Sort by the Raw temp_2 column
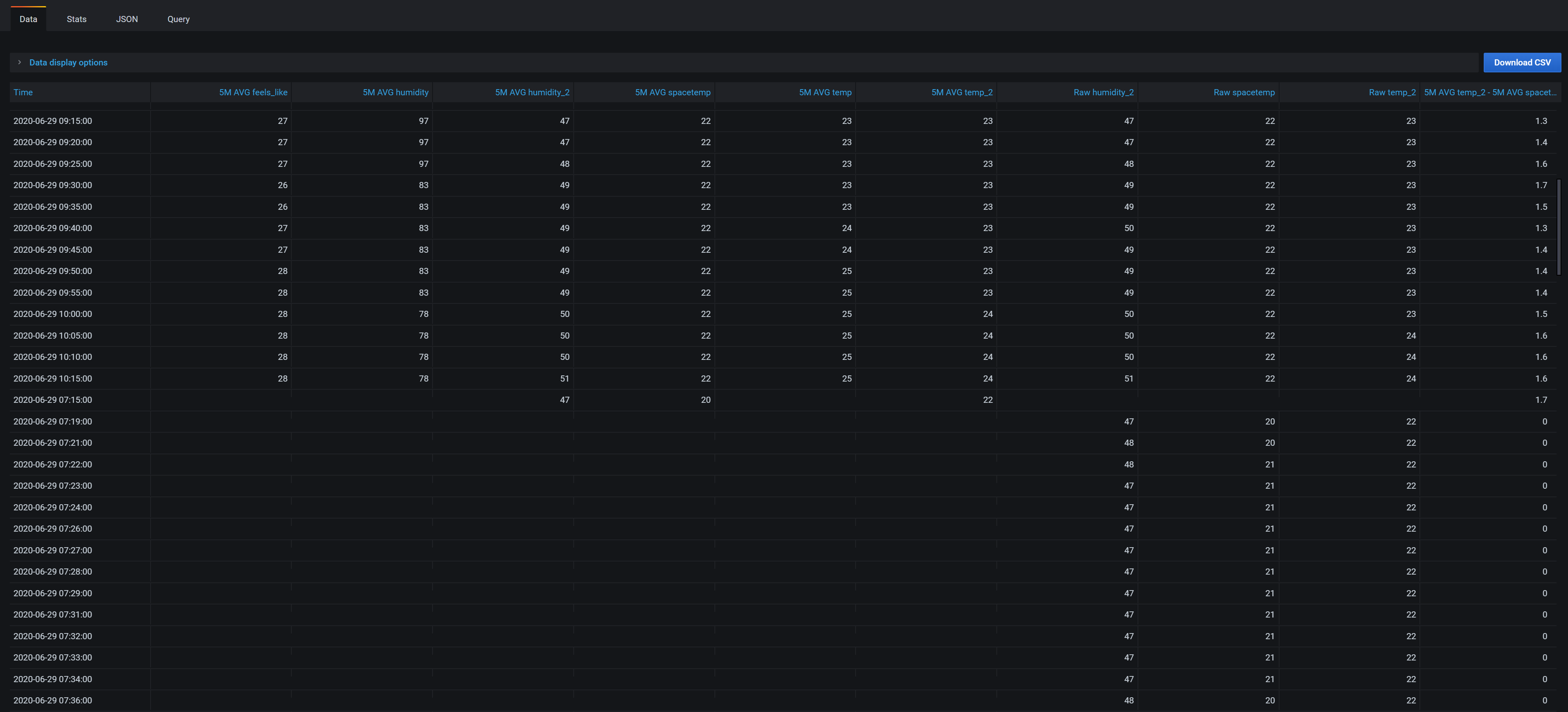Image resolution: width=1568 pixels, height=712 pixels. pyautogui.click(x=1392, y=92)
